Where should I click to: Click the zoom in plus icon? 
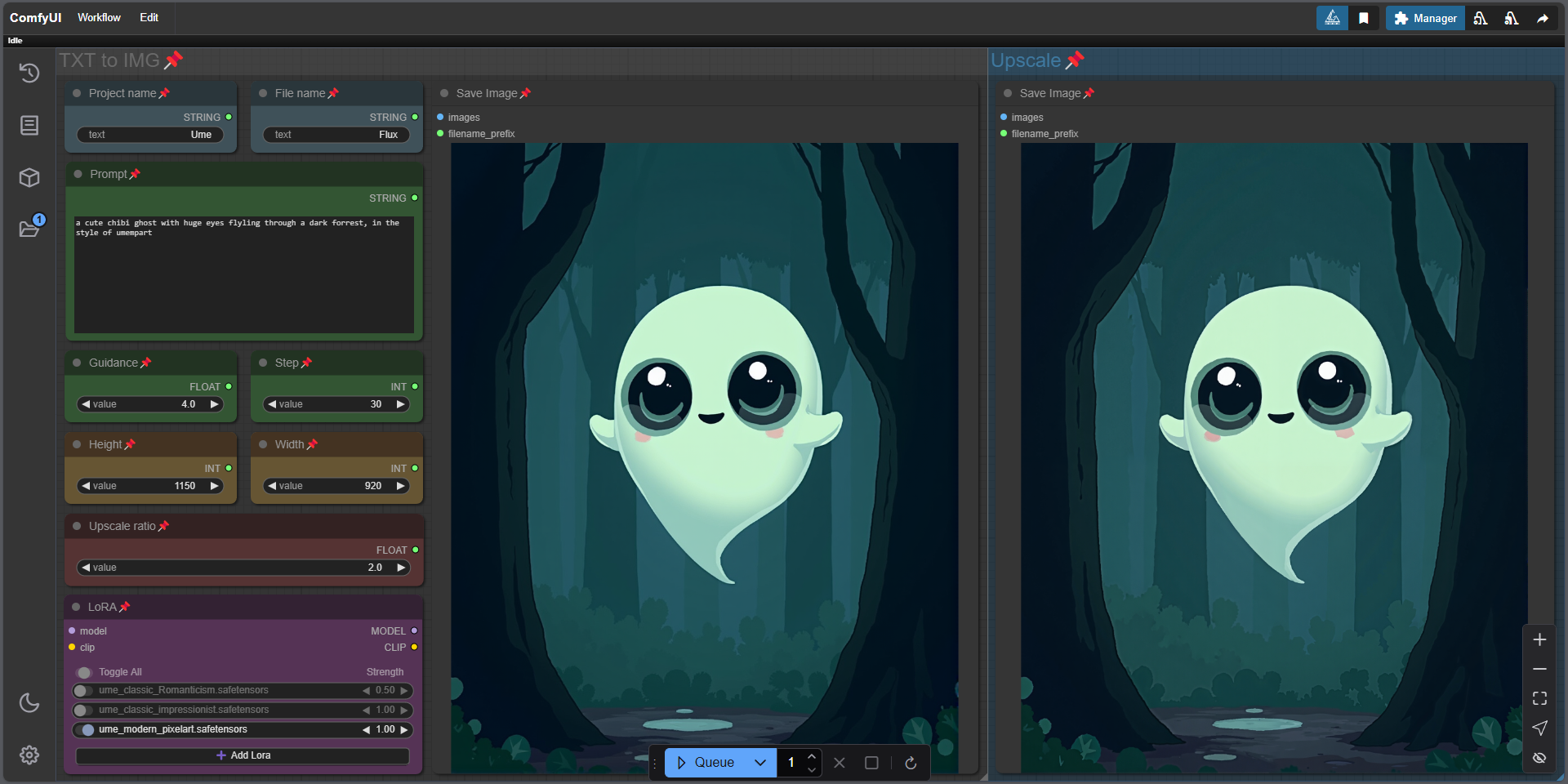(1539, 639)
